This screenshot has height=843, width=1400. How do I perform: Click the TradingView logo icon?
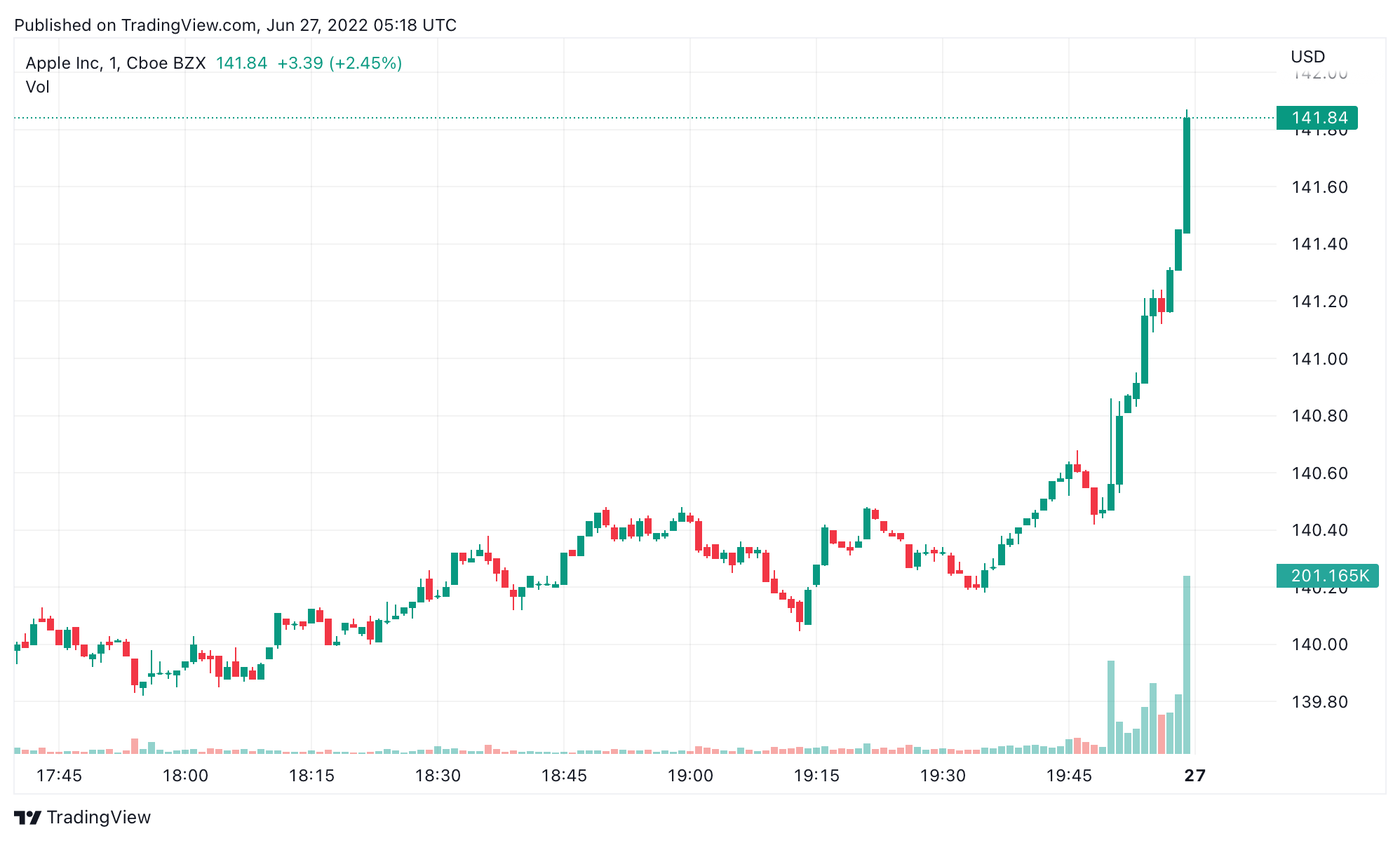tap(28, 818)
